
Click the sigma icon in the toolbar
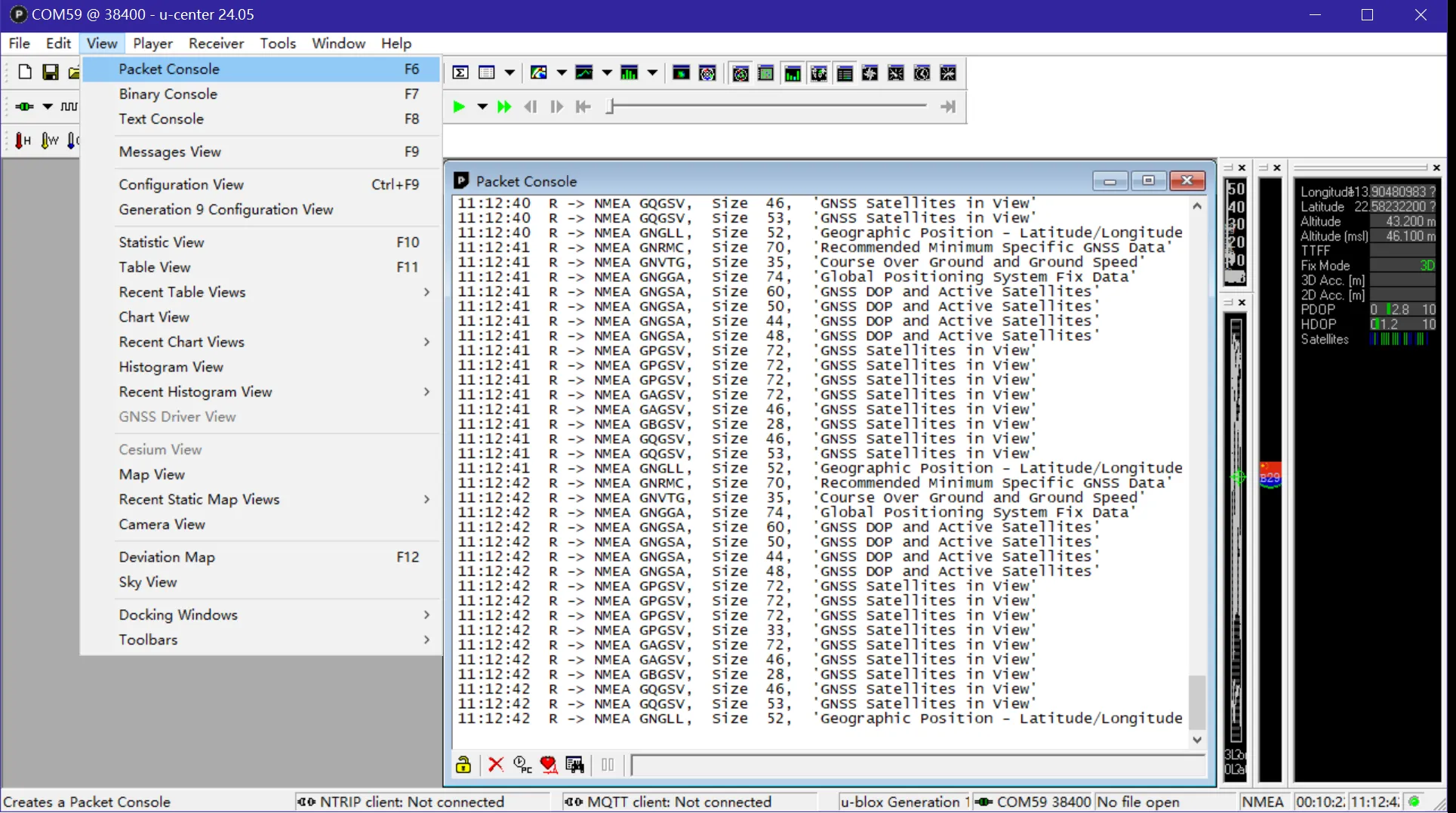(460, 73)
